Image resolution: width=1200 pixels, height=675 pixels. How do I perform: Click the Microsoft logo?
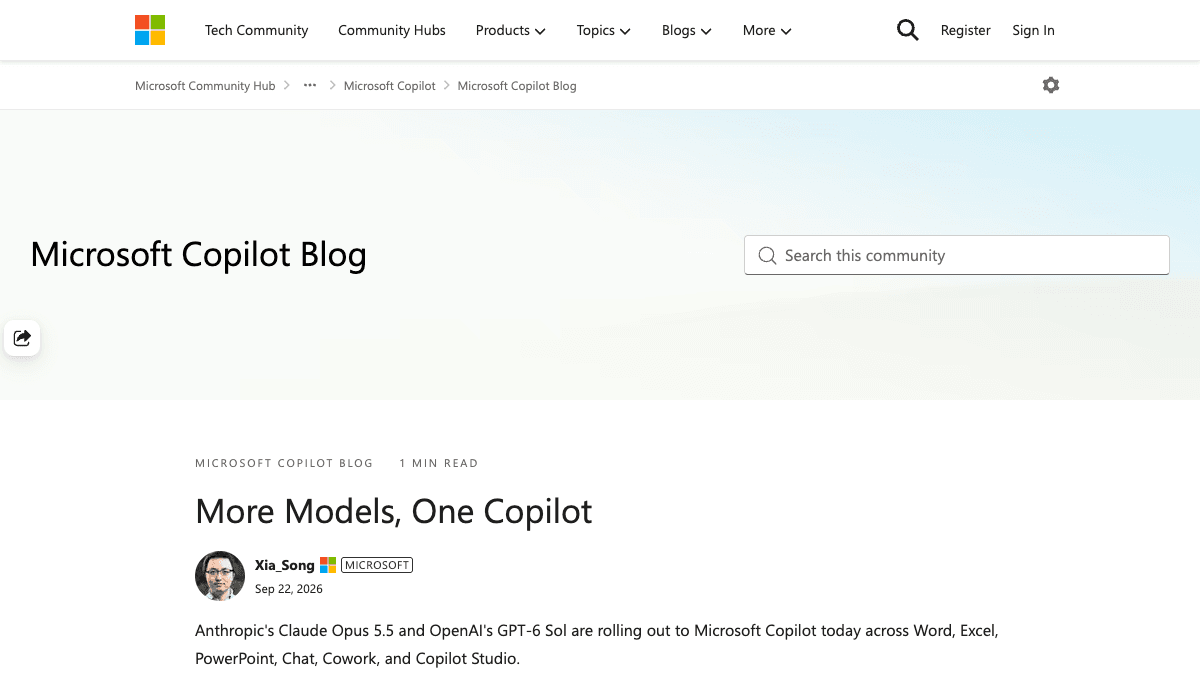point(150,30)
